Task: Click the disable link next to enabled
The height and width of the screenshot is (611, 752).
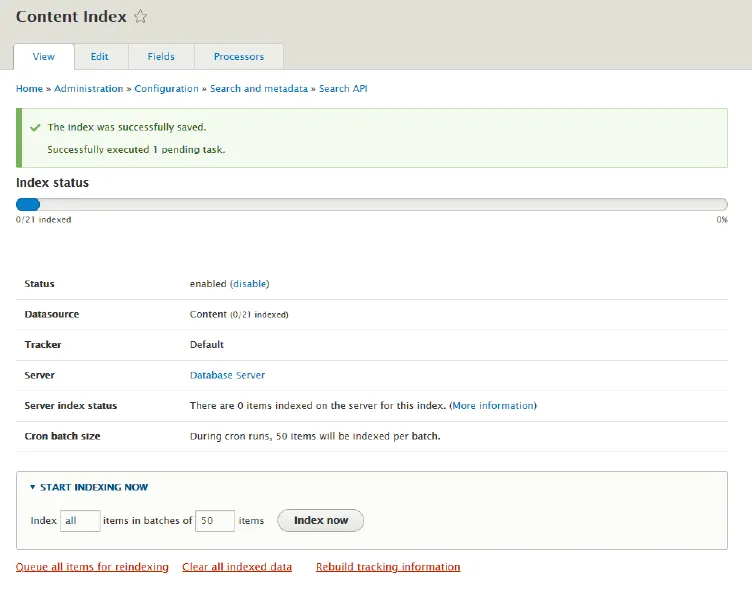Action: [x=250, y=284]
